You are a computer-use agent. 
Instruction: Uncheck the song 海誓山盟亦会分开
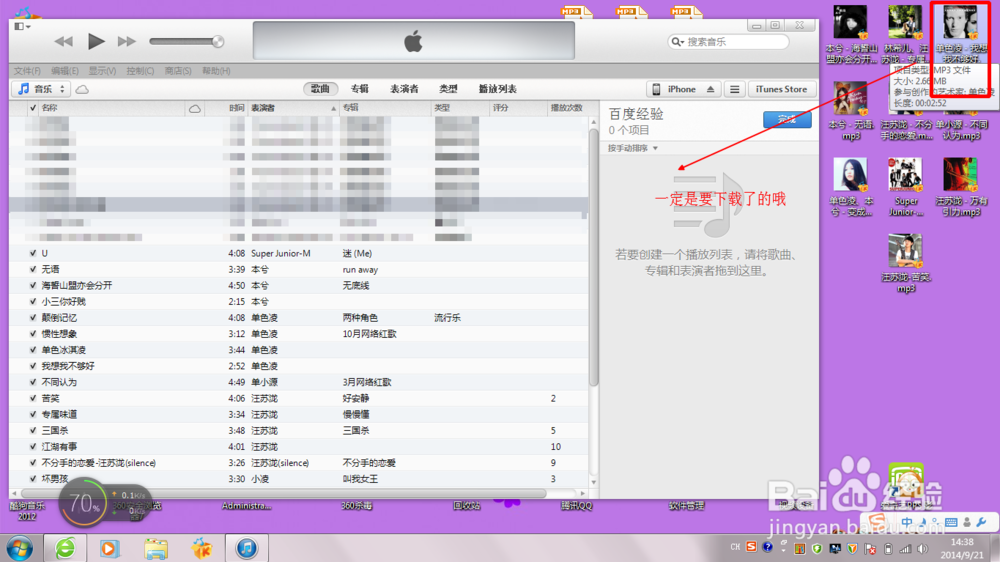(x=33, y=285)
